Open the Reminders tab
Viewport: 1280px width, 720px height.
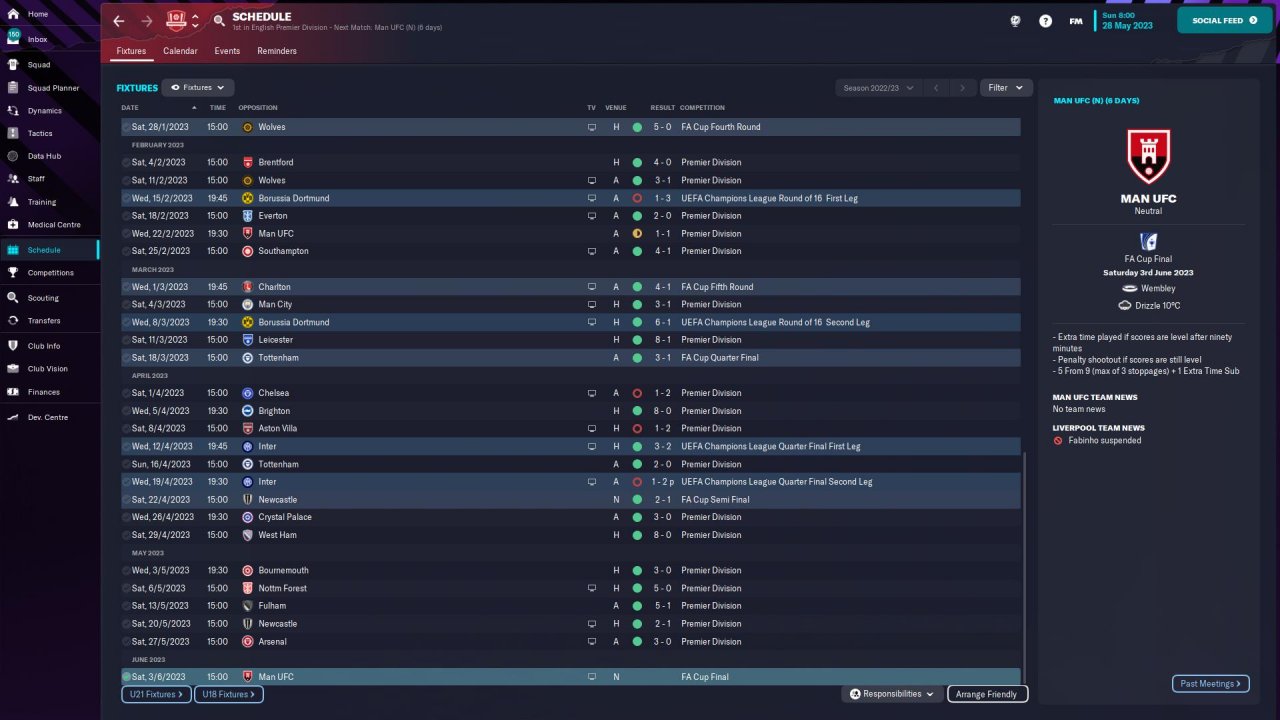pos(277,51)
